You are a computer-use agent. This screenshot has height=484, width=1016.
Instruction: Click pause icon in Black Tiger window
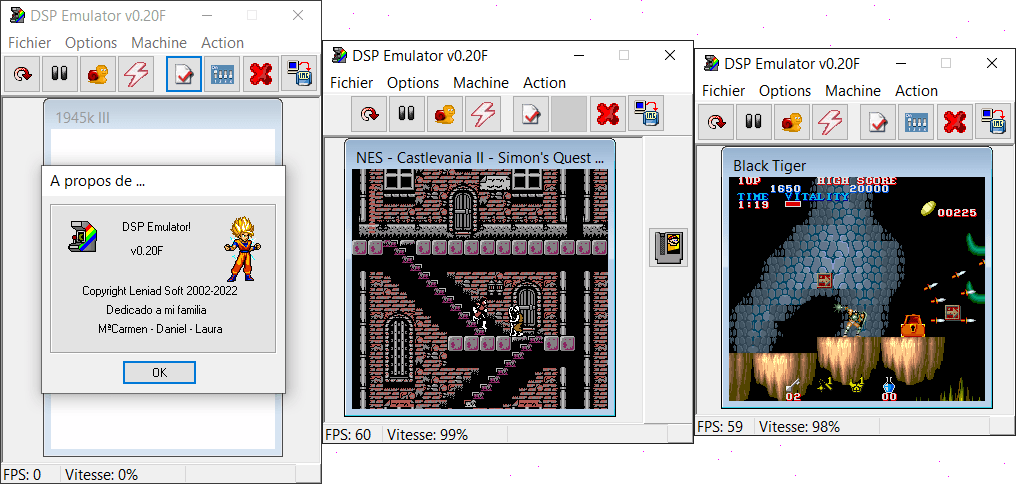[x=753, y=121]
